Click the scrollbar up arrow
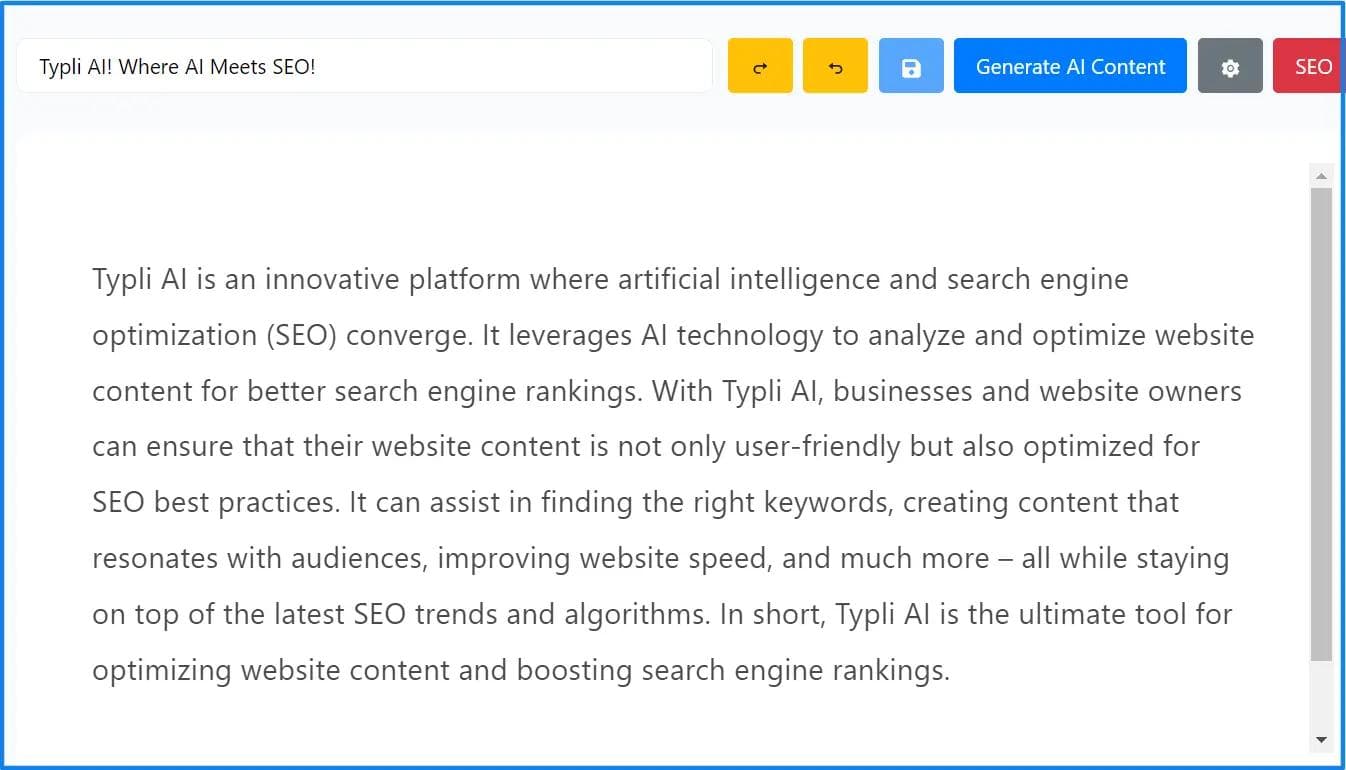This screenshot has width=1346, height=770. pos(1321,175)
